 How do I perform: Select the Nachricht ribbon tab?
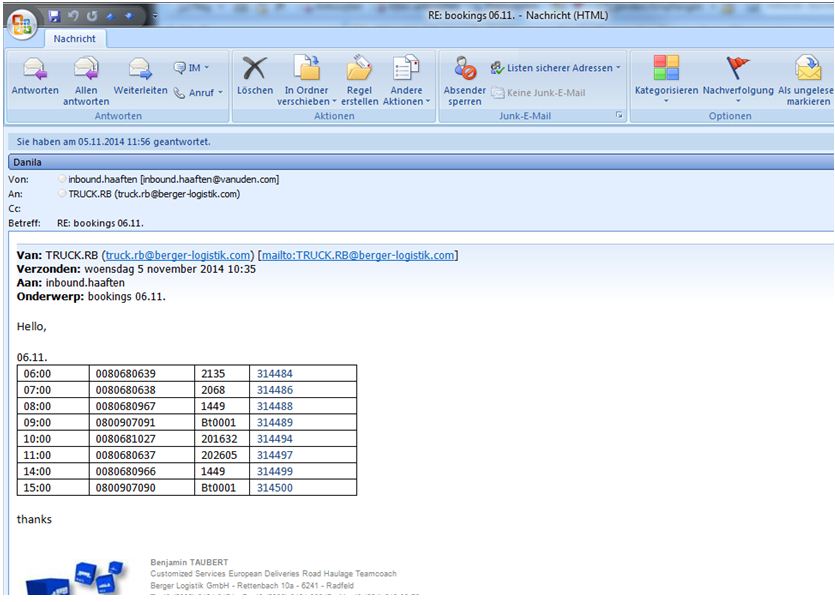click(x=75, y=39)
